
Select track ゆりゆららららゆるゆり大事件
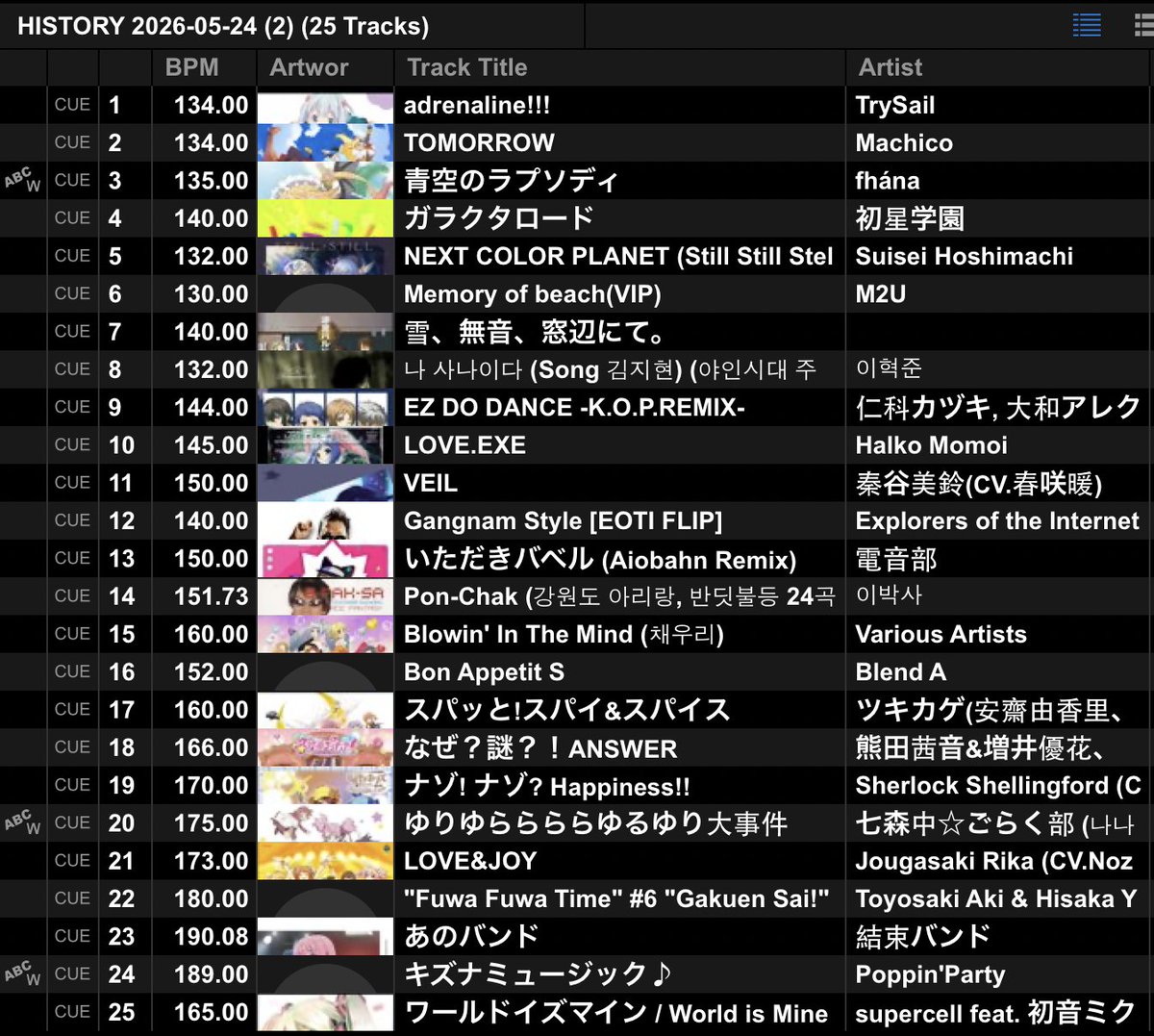pyautogui.click(x=595, y=822)
